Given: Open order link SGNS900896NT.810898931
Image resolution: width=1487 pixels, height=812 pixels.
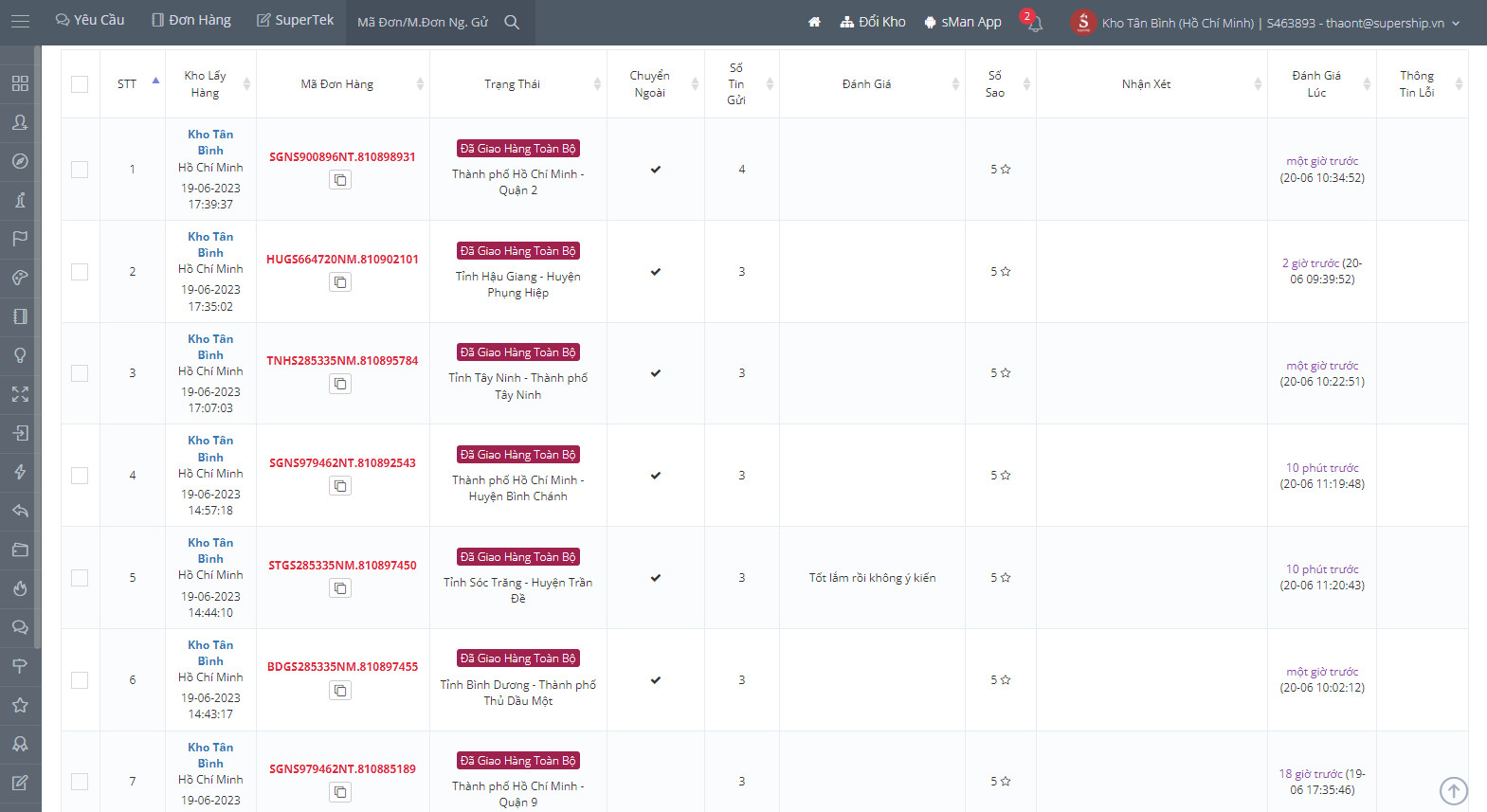Looking at the screenshot, I should [342, 157].
